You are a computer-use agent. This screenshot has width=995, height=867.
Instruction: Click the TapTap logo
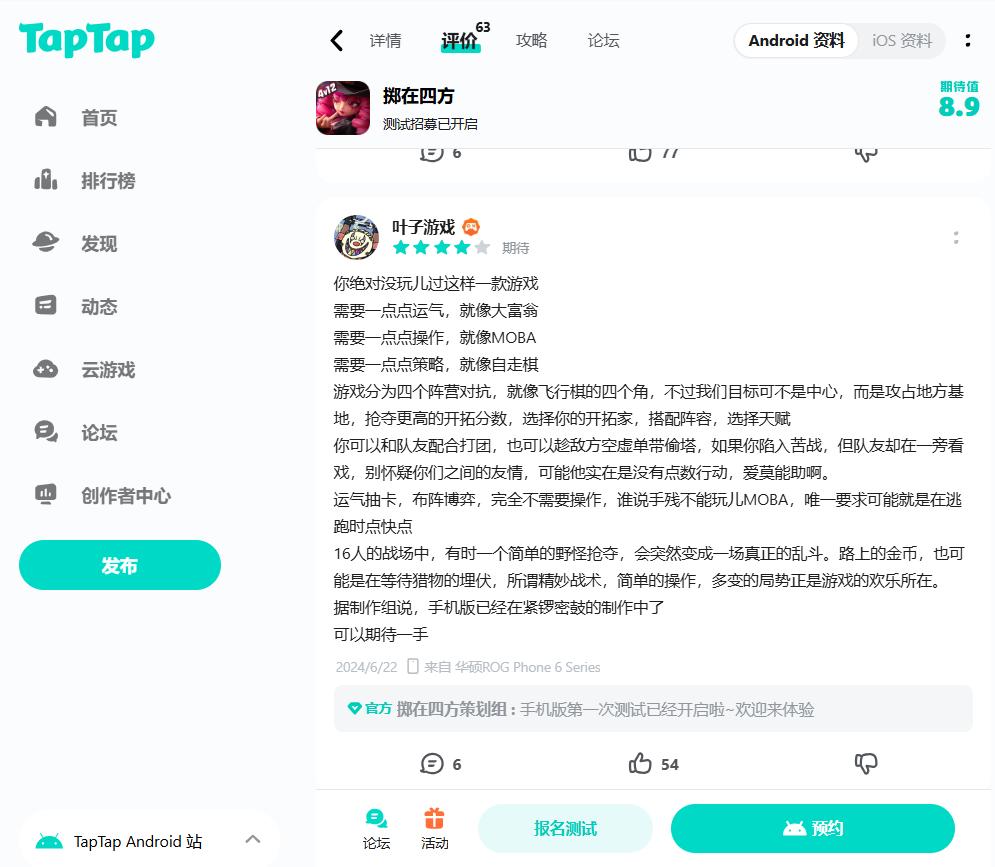[x=86, y=39]
